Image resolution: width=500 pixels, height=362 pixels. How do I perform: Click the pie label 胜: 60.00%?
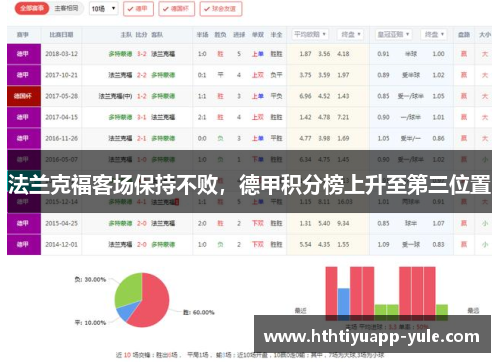pos(199,312)
